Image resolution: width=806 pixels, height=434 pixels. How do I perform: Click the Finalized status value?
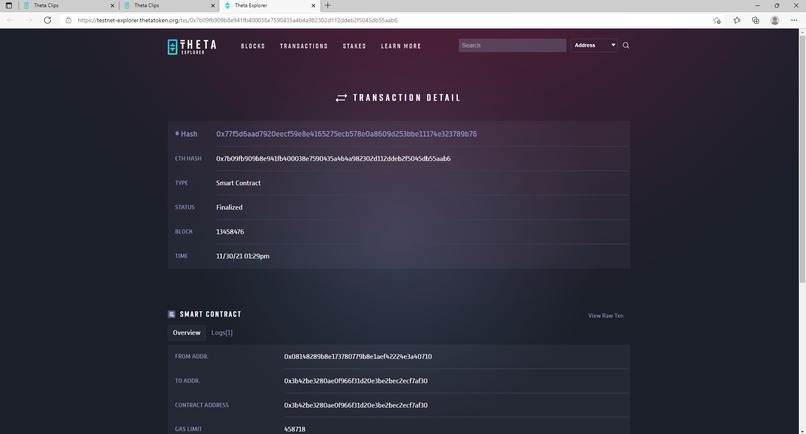point(229,207)
